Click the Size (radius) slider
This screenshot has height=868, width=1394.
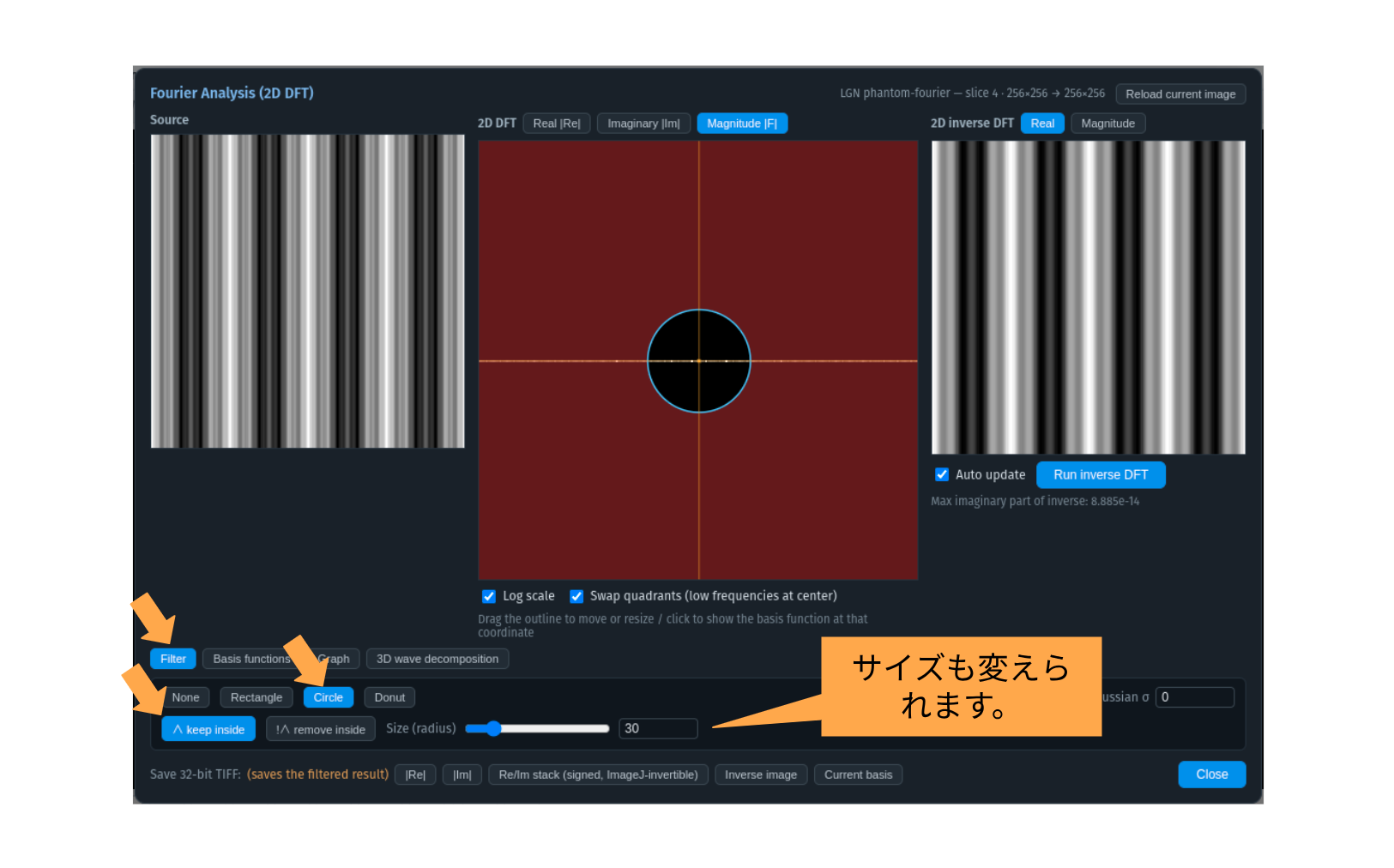[537, 729]
